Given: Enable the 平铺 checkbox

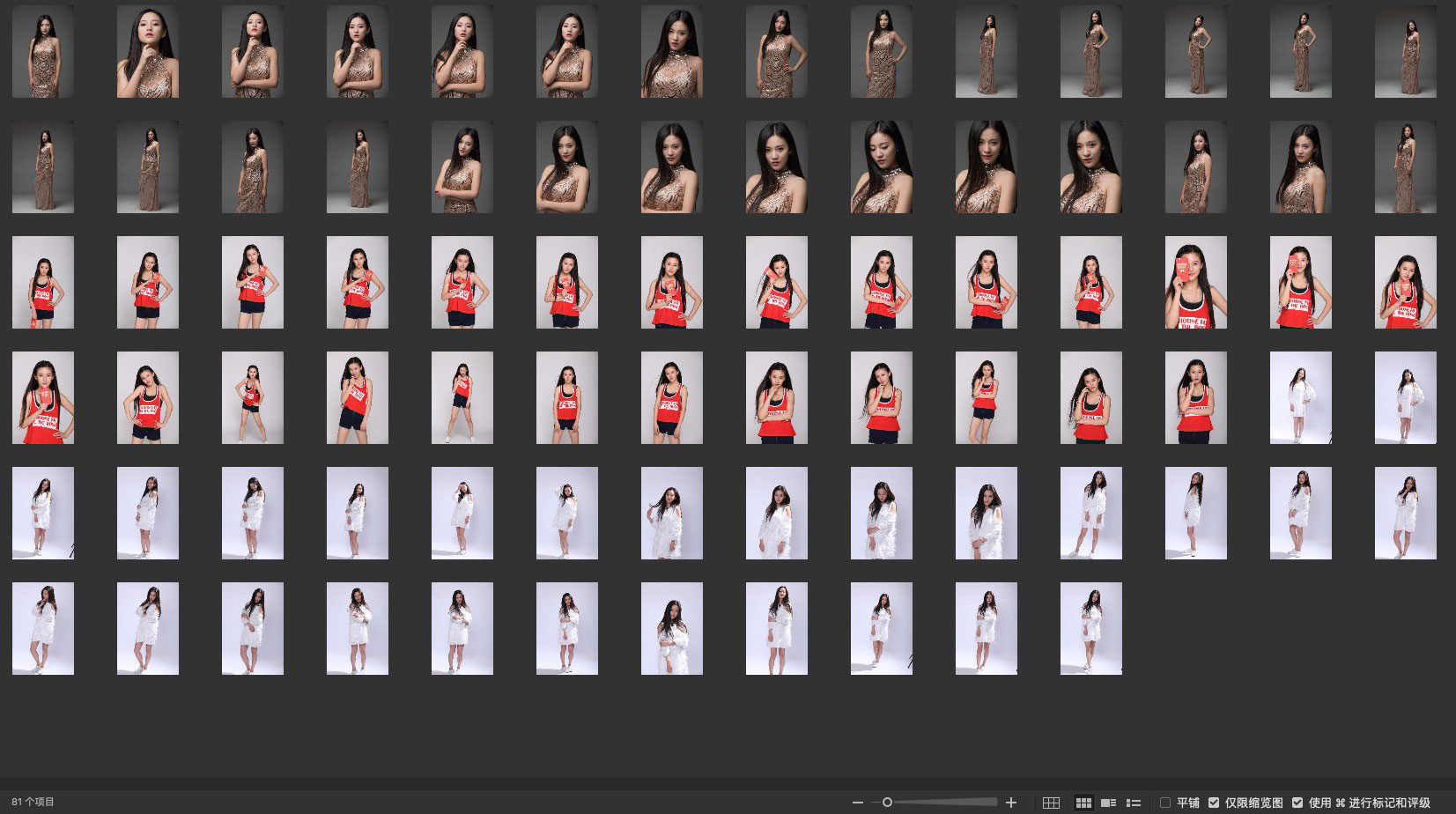Looking at the screenshot, I should 1165,803.
